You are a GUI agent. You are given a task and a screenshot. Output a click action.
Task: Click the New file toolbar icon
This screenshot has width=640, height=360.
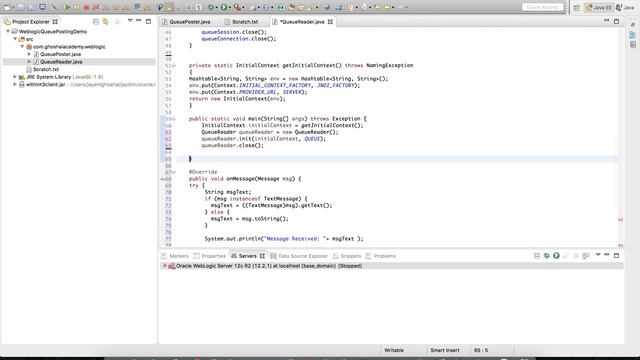[7, 7]
